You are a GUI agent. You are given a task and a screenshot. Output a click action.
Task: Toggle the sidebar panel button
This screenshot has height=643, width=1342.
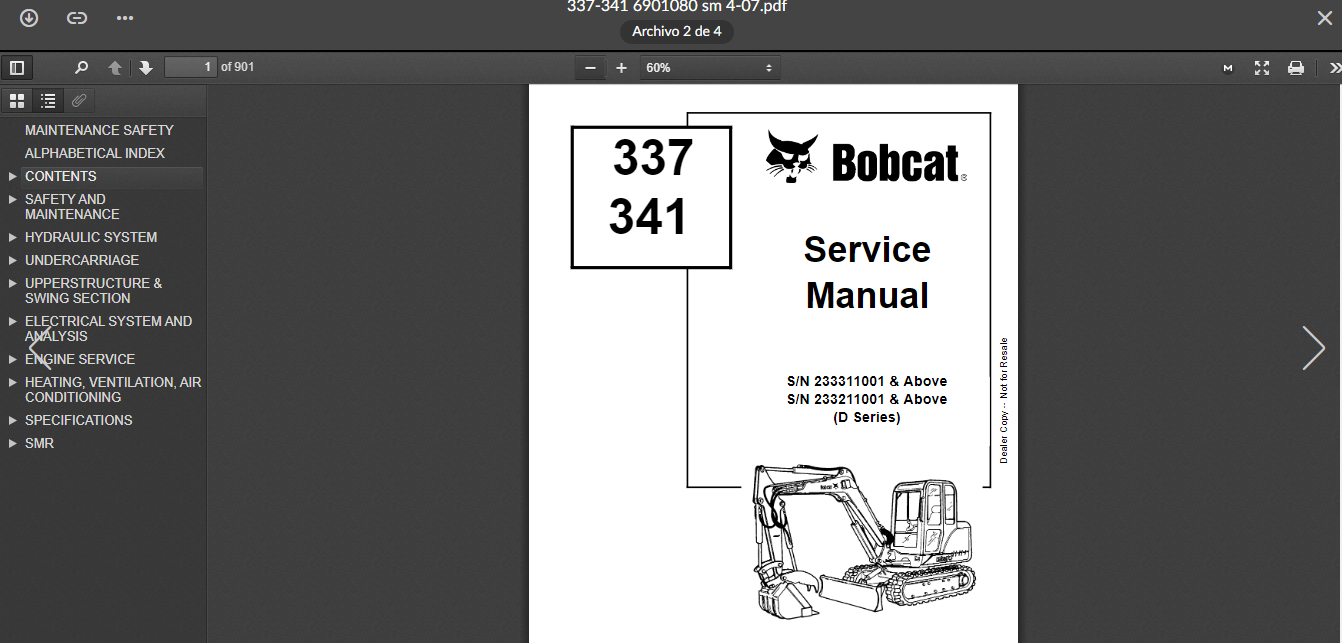17,68
